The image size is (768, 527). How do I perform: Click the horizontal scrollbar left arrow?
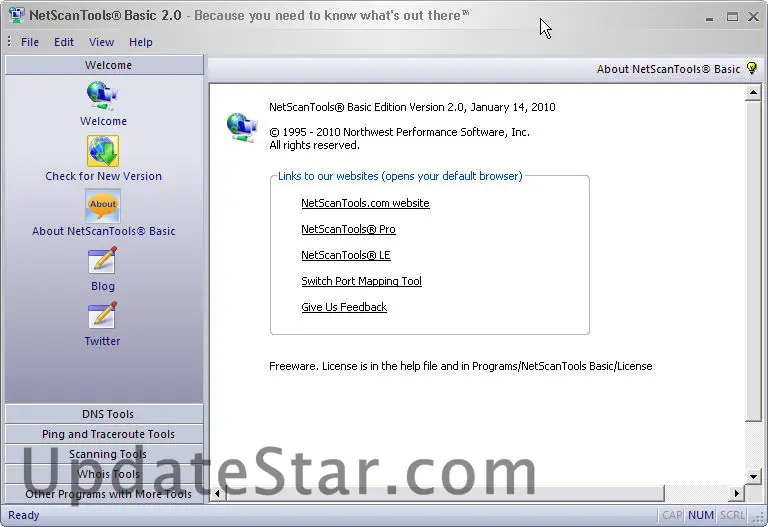pos(218,494)
